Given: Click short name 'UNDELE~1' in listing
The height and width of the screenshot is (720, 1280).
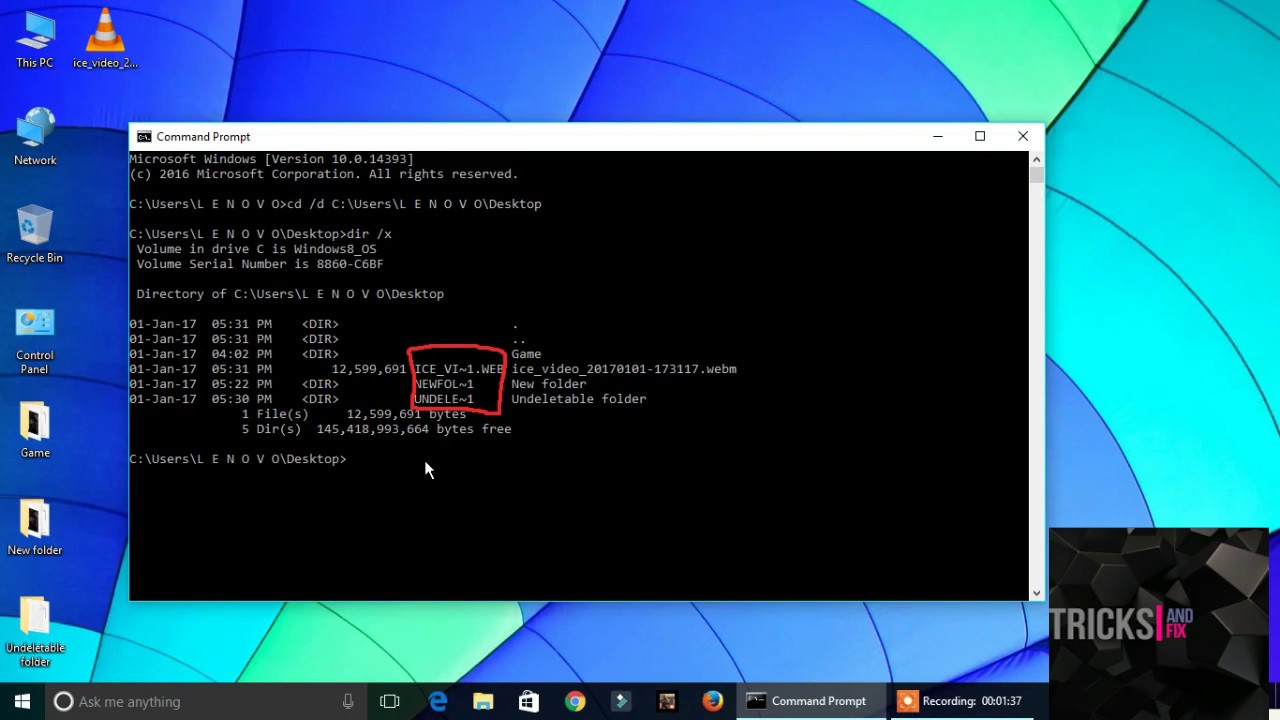Looking at the screenshot, I should (444, 399).
